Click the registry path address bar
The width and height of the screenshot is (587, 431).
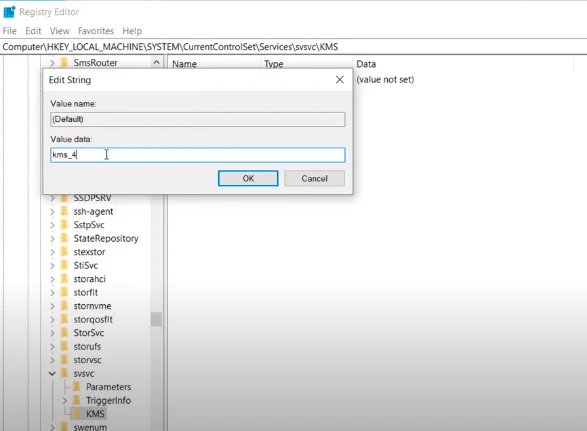click(294, 47)
